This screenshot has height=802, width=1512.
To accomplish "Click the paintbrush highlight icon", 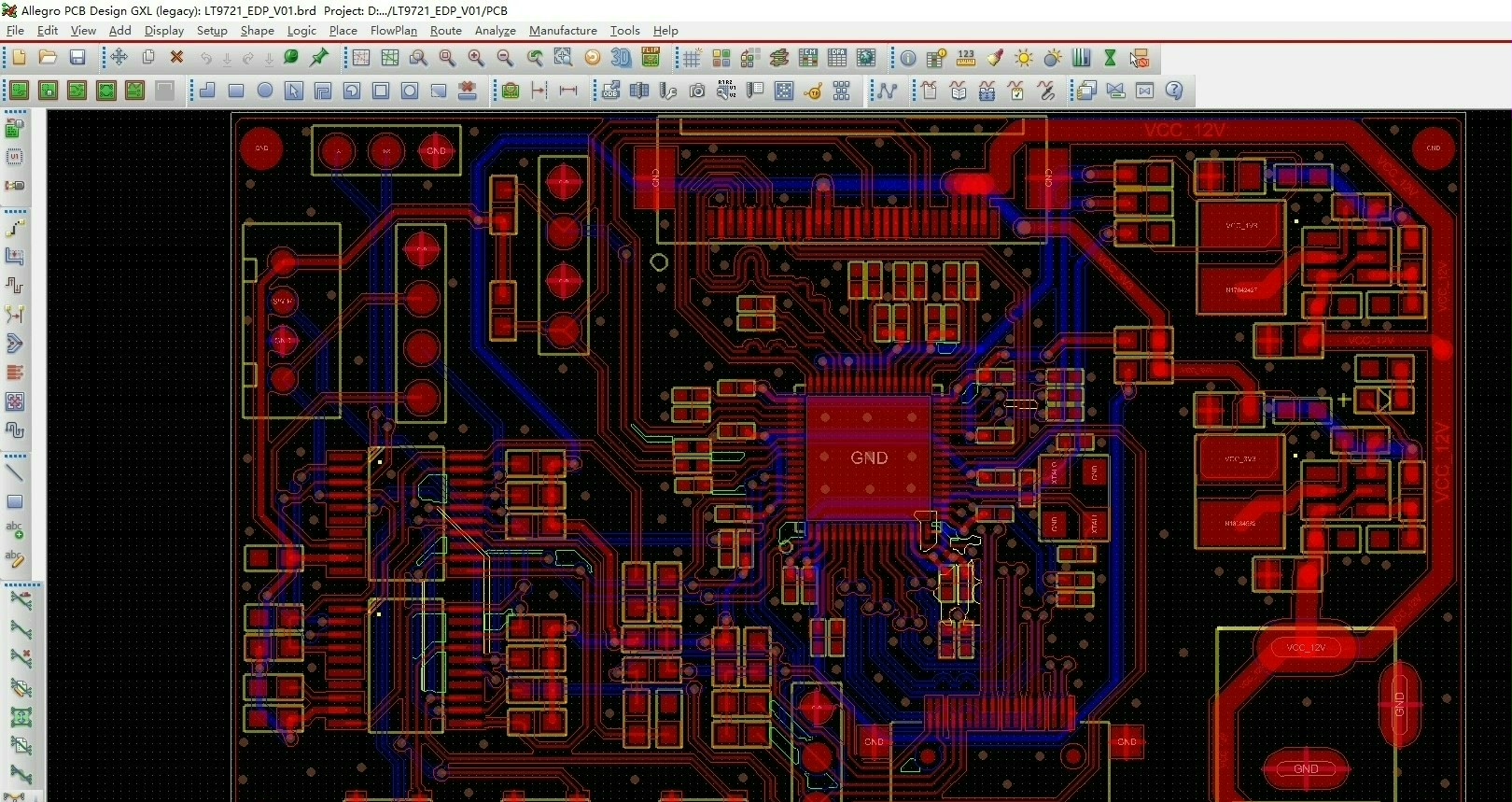I will pos(995,58).
